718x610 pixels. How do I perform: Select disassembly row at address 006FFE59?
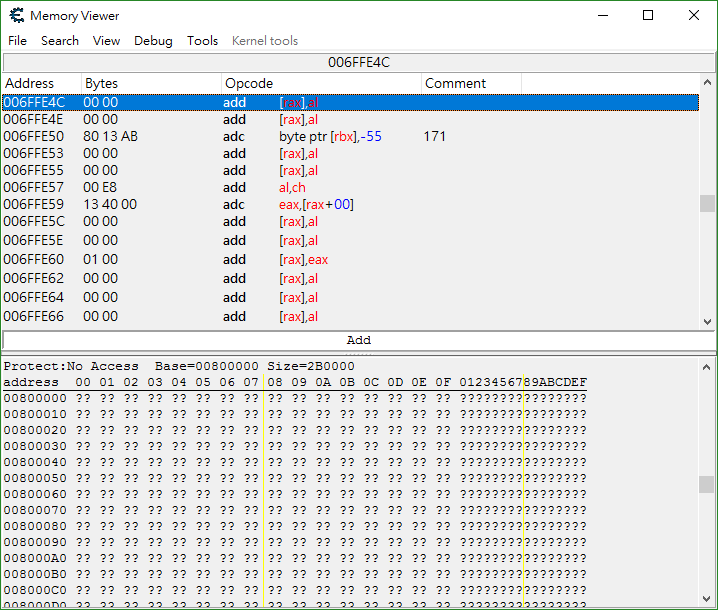[x=350, y=204]
